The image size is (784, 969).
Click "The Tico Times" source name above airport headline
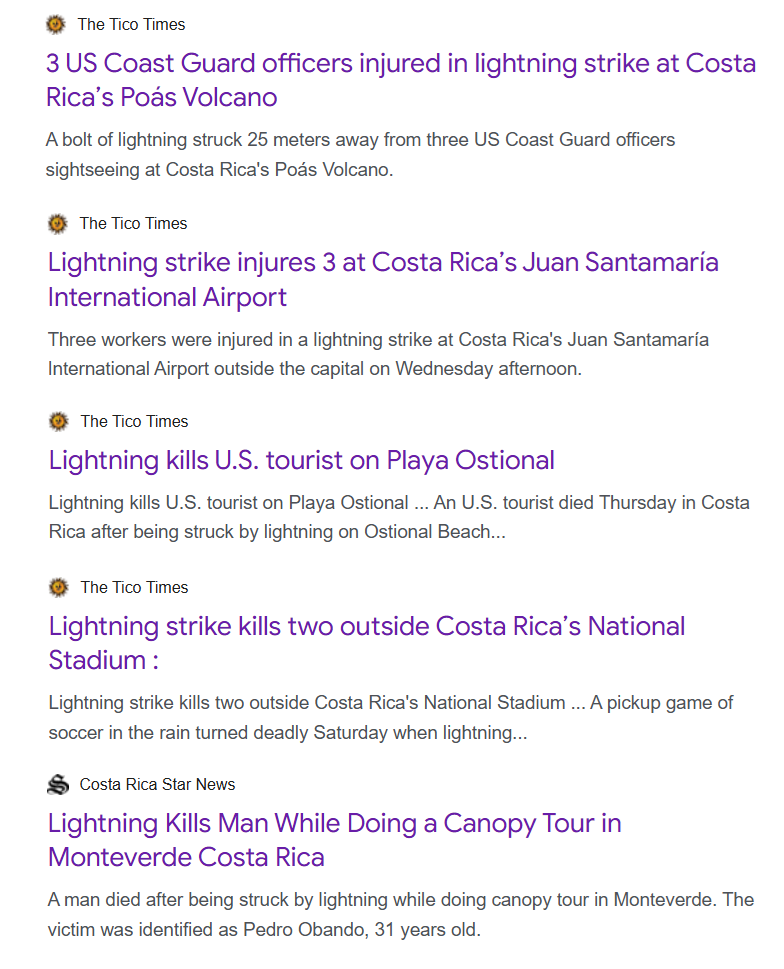tap(133, 223)
